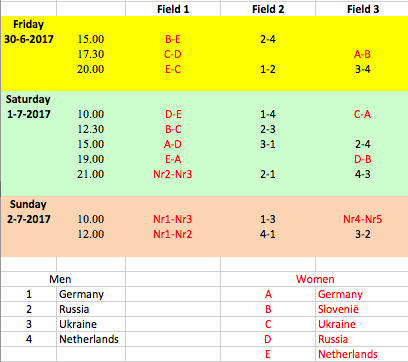Click the Saturday day label cell

coord(29,99)
